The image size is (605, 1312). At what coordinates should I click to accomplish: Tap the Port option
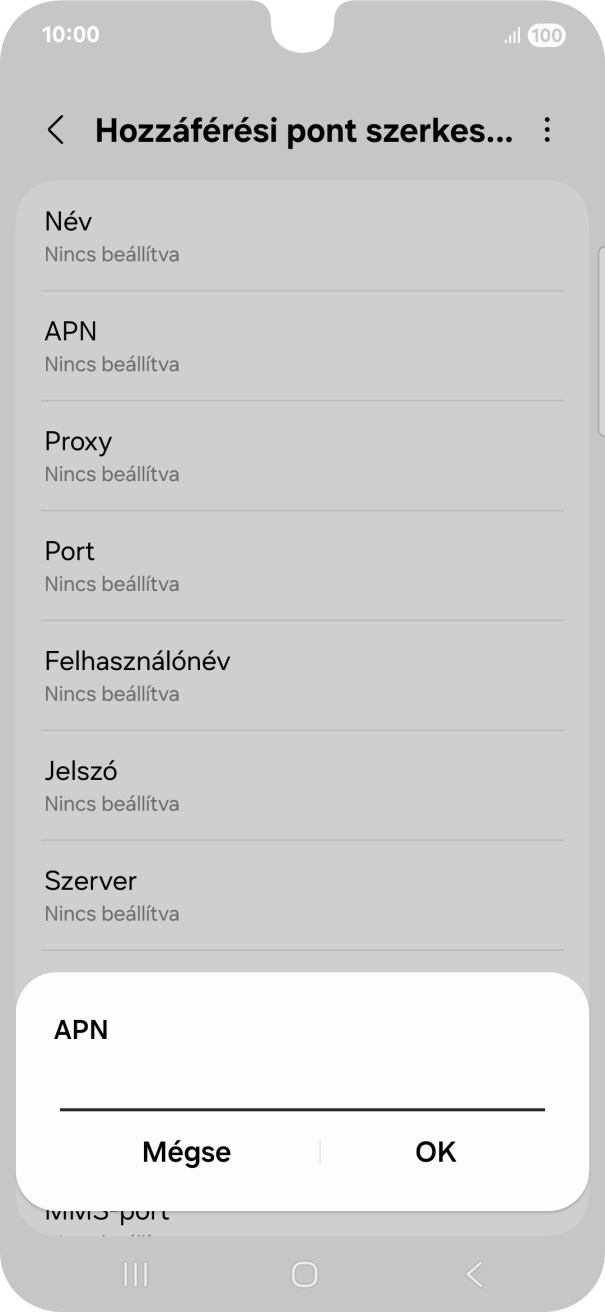[x=300, y=566]
